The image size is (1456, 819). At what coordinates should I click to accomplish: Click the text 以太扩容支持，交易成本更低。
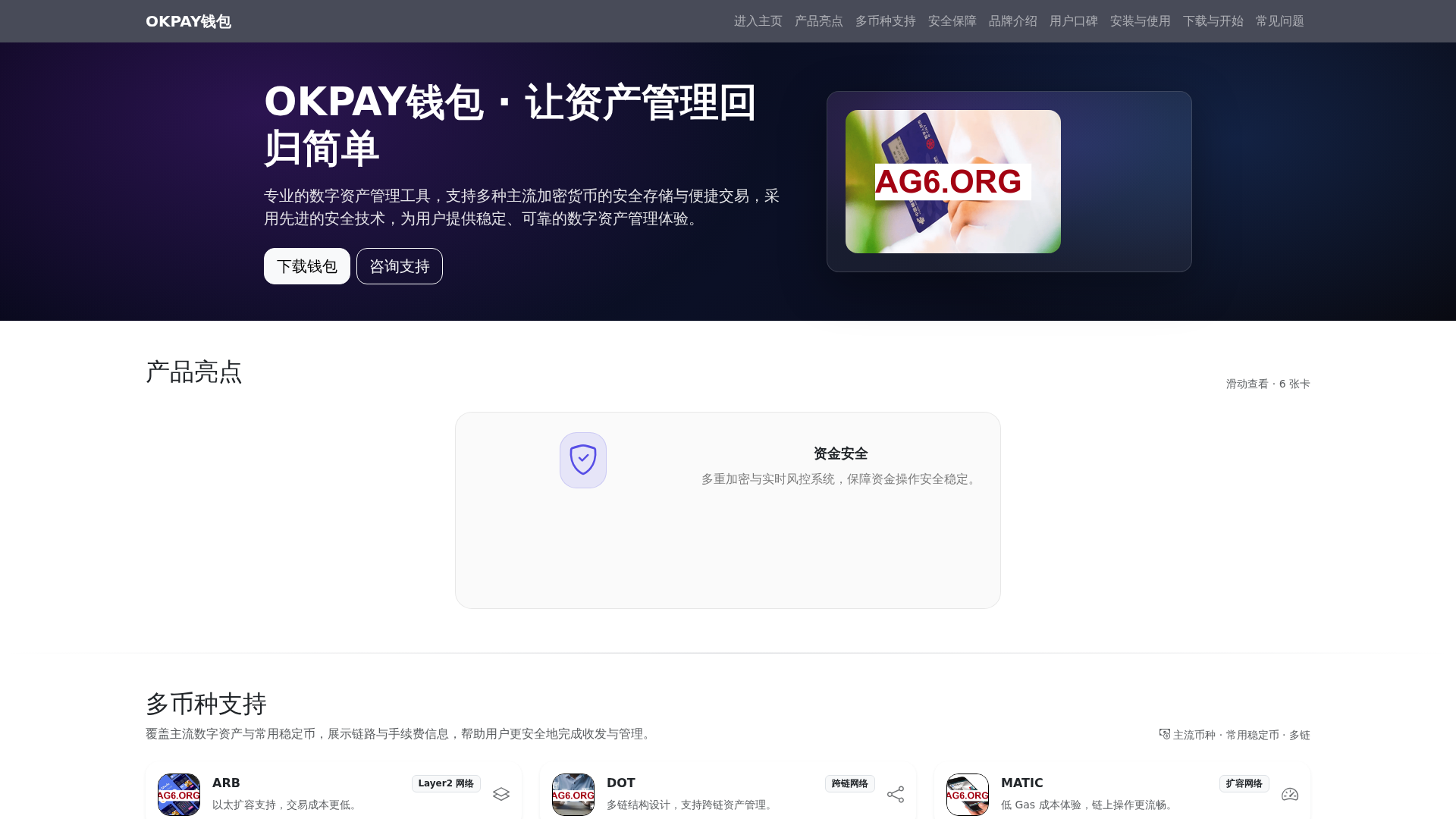(x=287, y=805)
